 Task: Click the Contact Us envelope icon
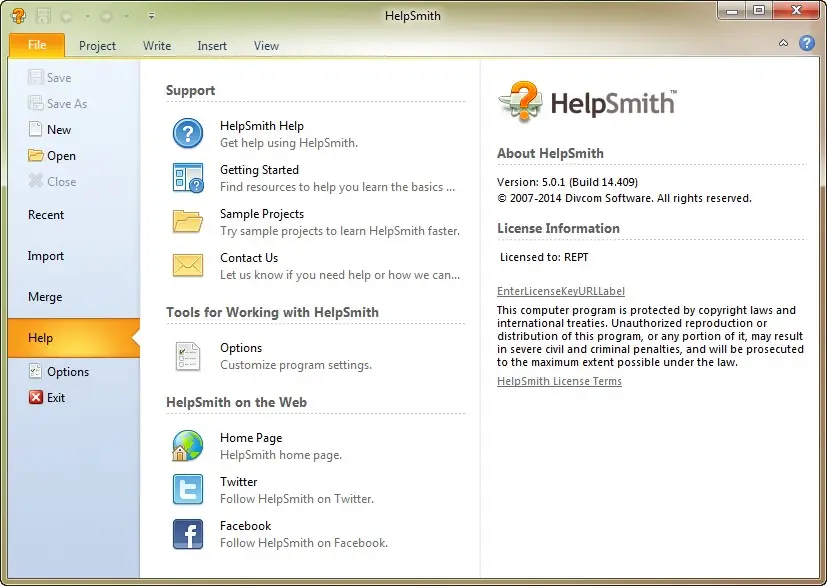tap(188, 265)
